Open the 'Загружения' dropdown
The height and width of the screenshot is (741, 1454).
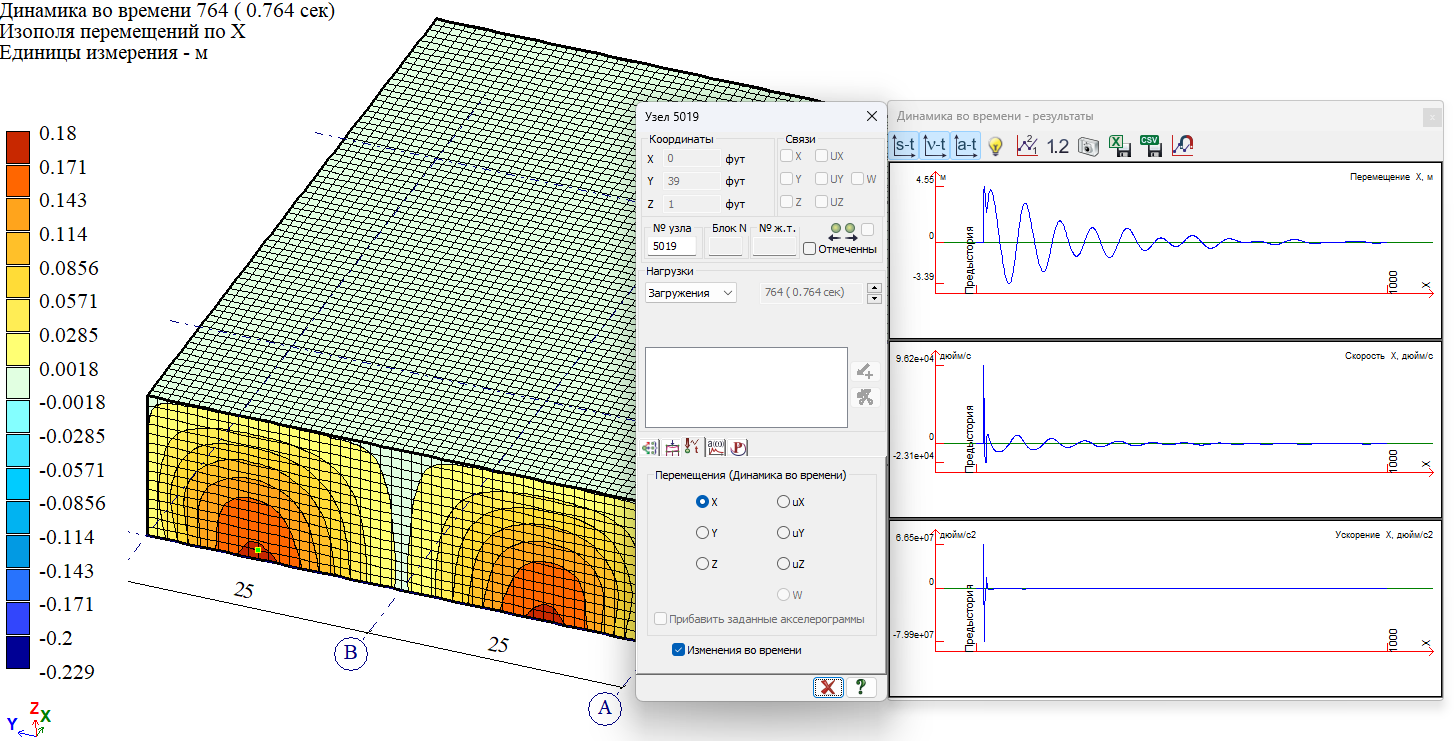click(690, 293)
